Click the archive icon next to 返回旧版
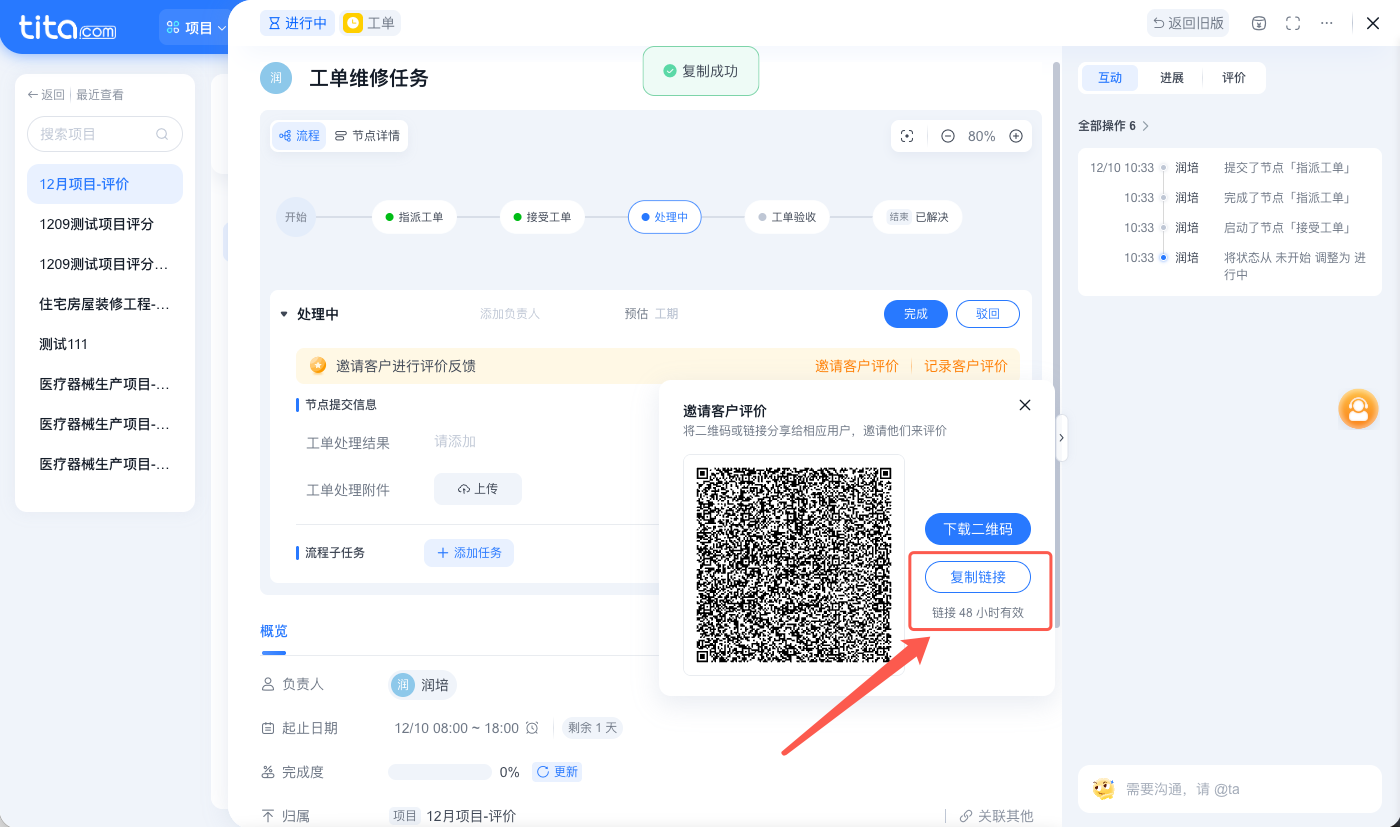Viewport: 1400px width, 827px height. click(1259, 23)
